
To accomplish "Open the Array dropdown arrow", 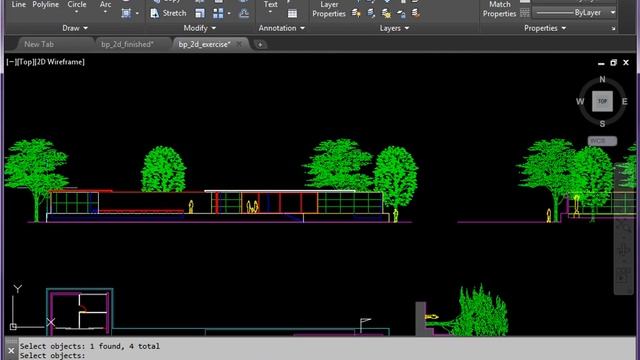I will tap(229, 13).
